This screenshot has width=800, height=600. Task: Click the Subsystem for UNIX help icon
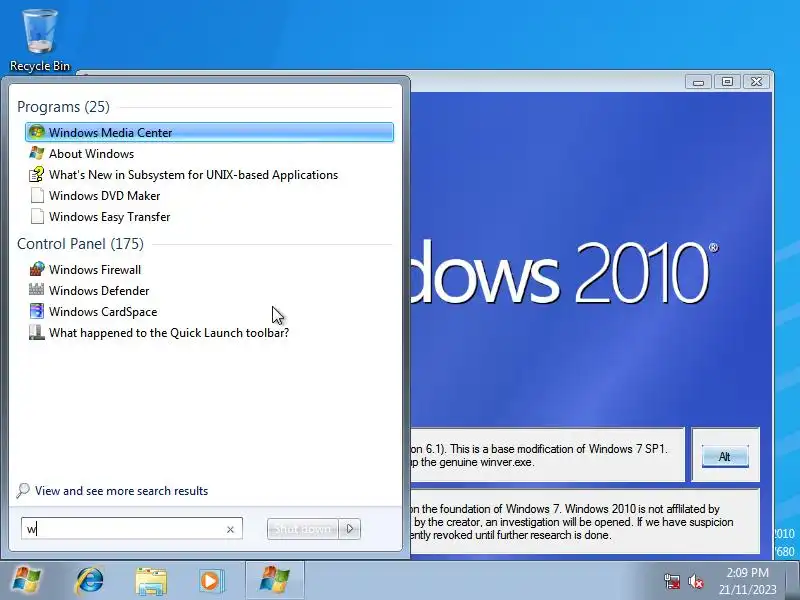coord(37,174)
